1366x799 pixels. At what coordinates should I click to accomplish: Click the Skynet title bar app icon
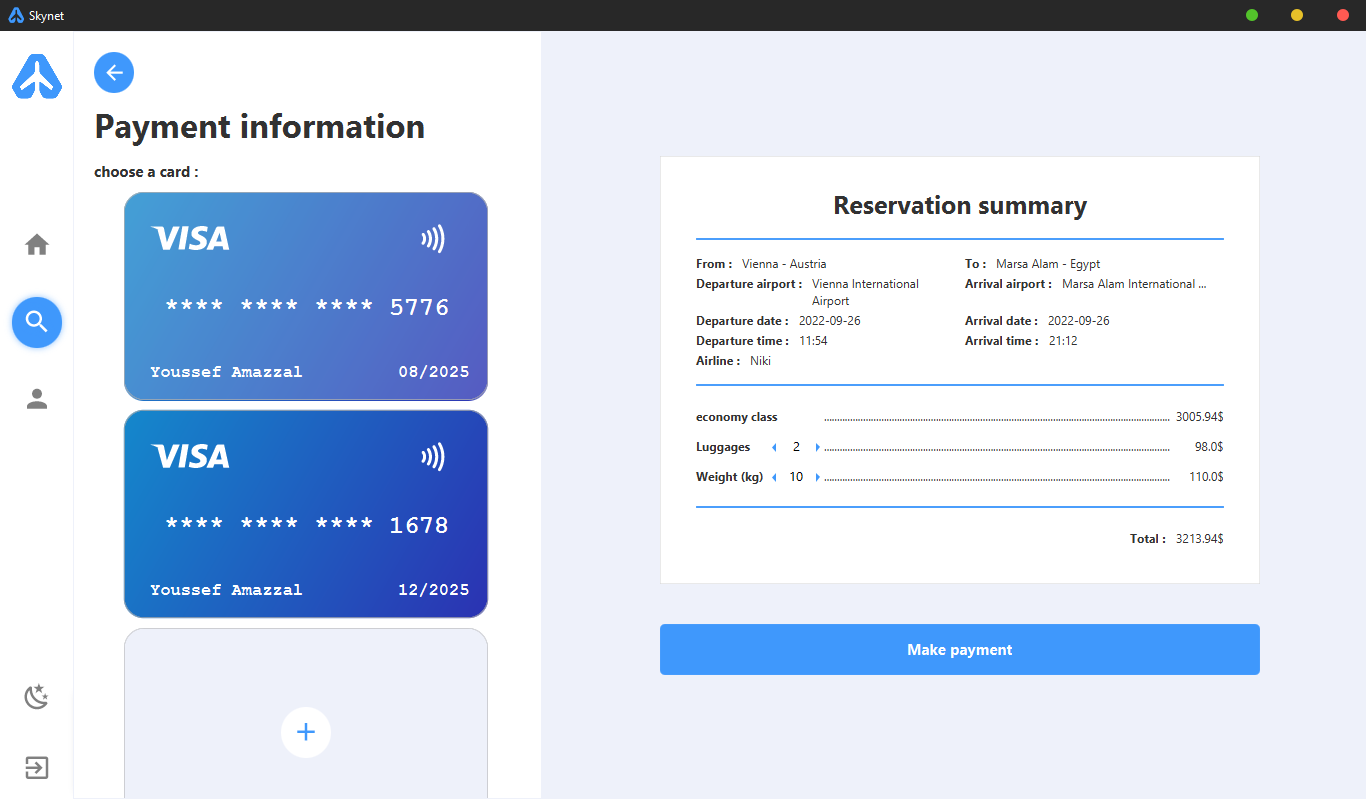pos(16,15)
